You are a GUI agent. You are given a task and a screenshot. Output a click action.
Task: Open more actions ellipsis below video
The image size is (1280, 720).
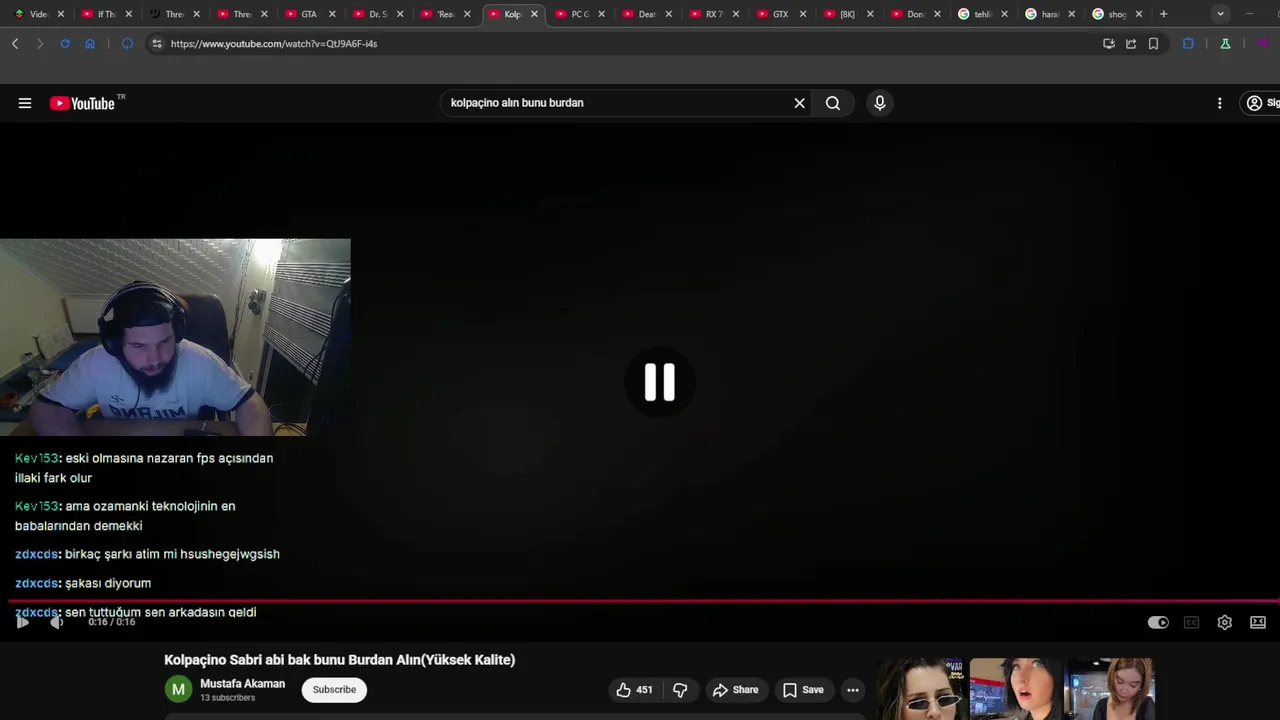point(852,690)
